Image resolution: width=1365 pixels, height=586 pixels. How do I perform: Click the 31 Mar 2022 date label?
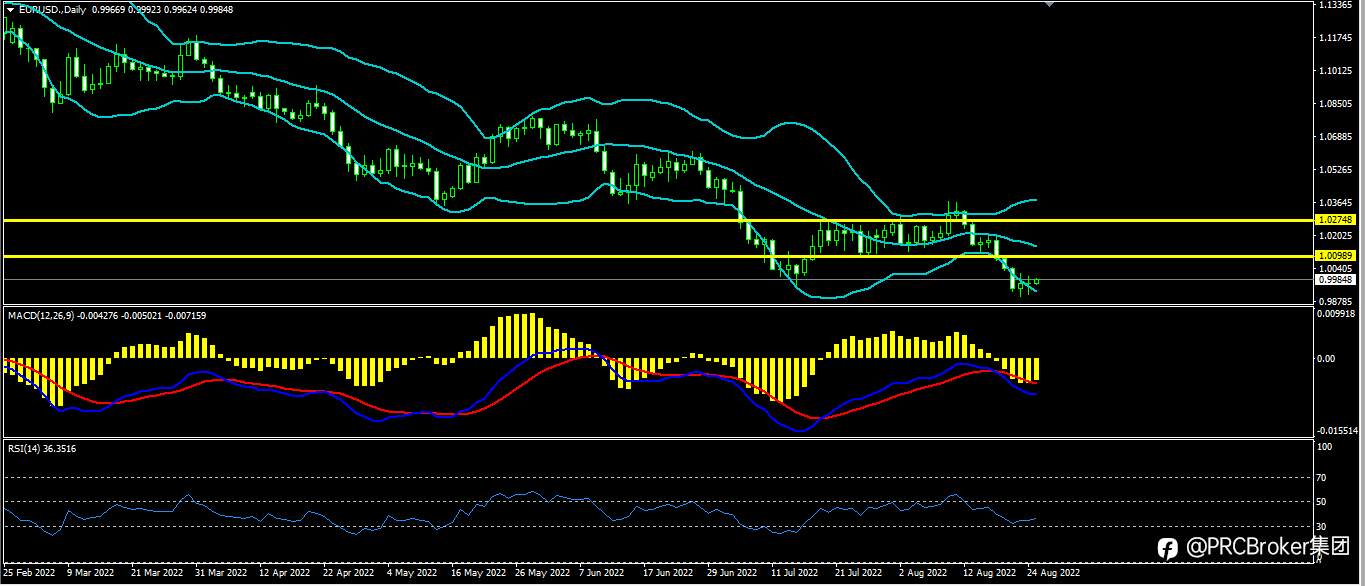221,574
